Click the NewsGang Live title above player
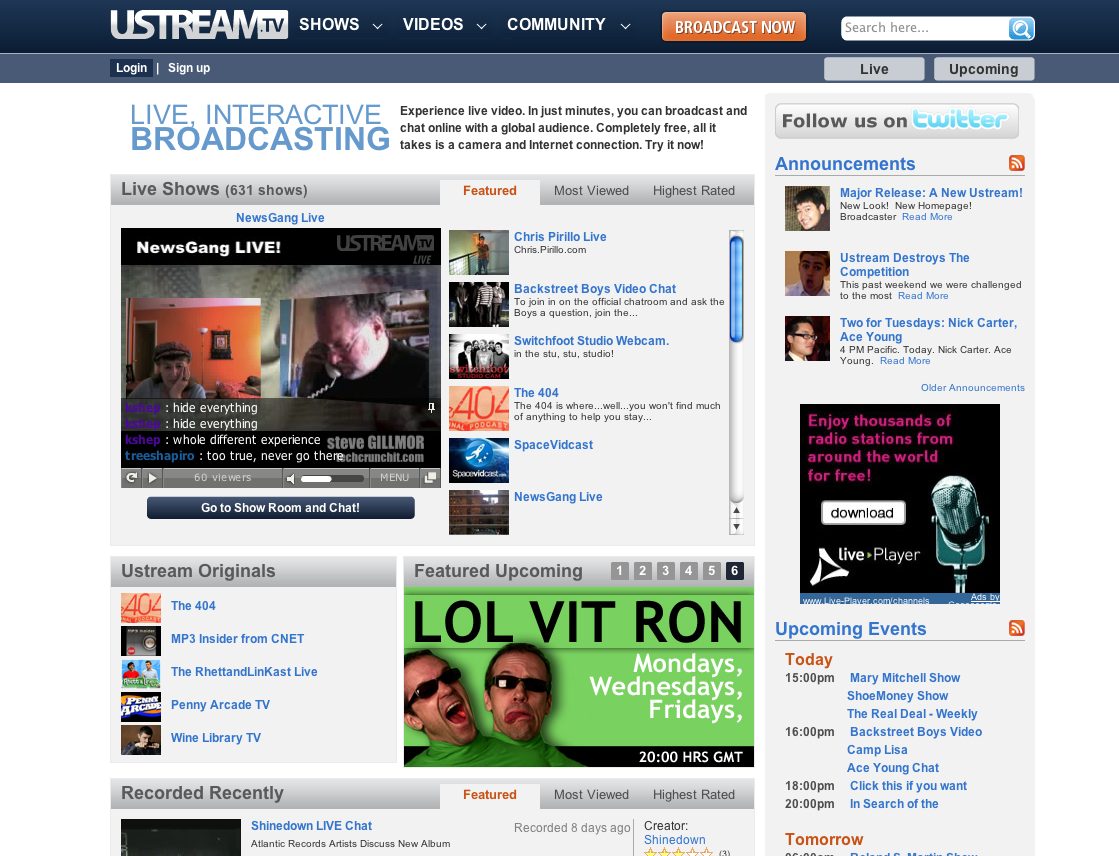This screenshot has width=1119, height=856. coord(280,218)
